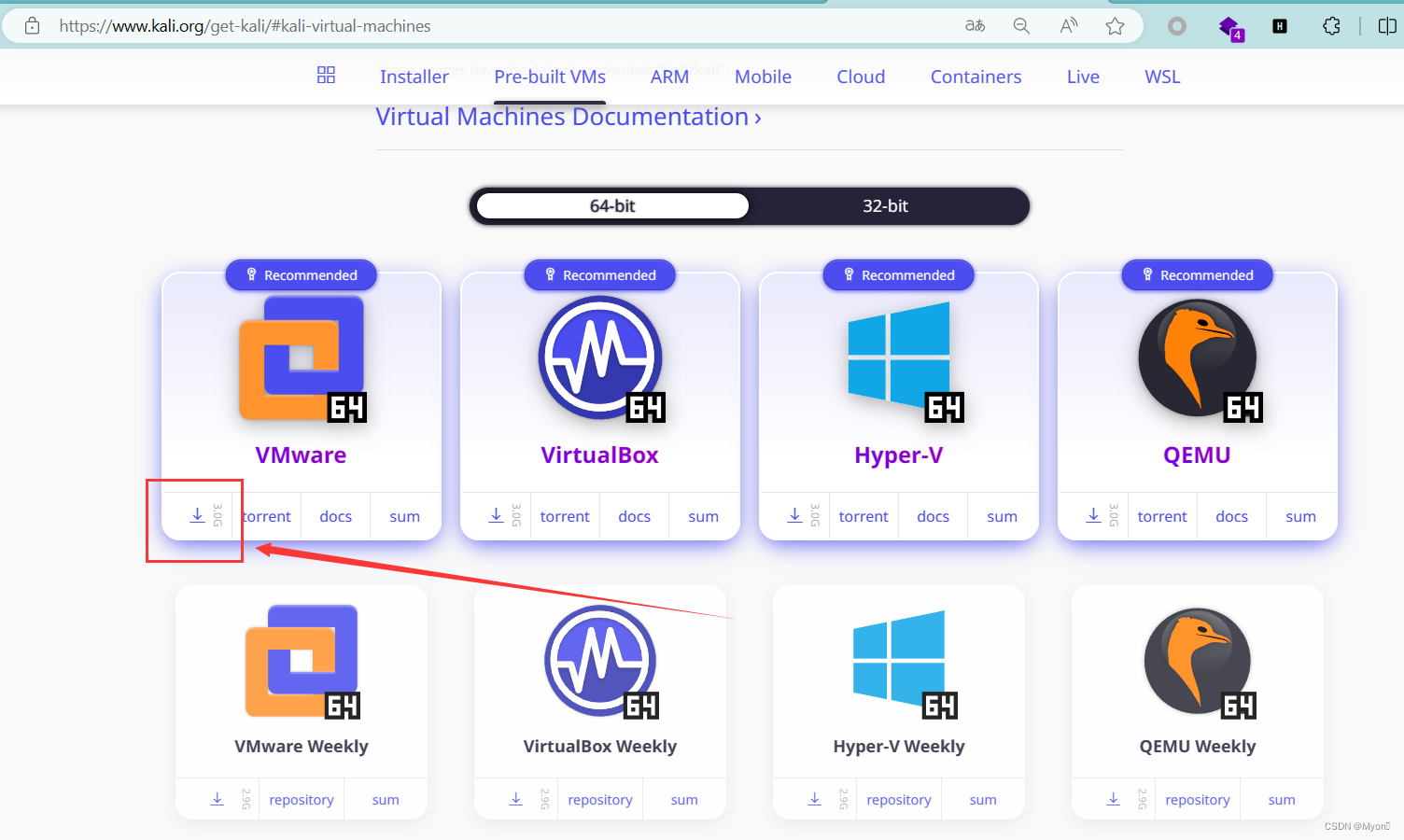Image resolution: width=1404 pixels, height=840 pixels.
Task: Download the QEMU 64-bit image
Action: click(1093, 515)
